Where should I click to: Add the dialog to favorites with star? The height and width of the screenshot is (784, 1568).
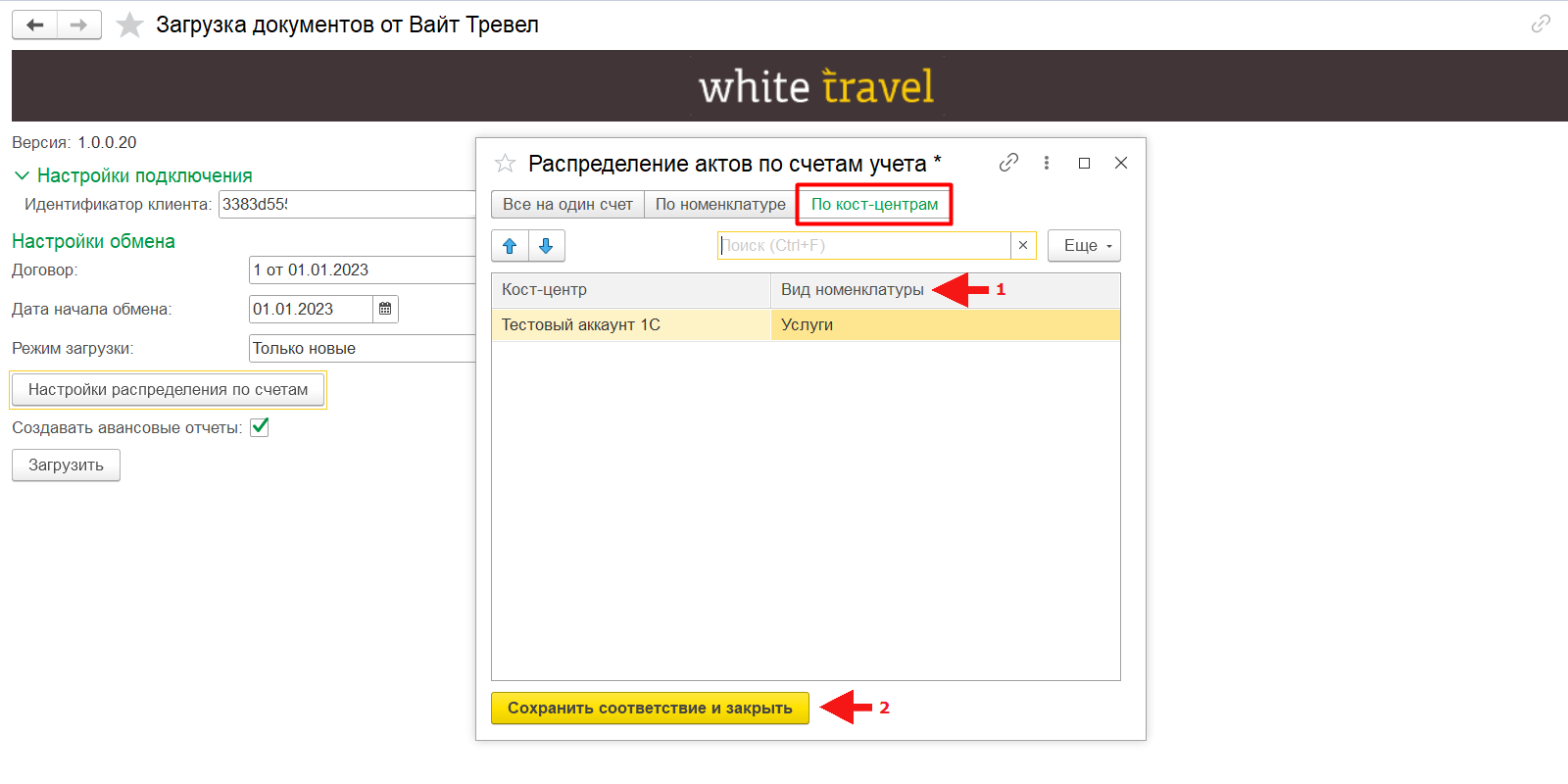pos(505,164)
